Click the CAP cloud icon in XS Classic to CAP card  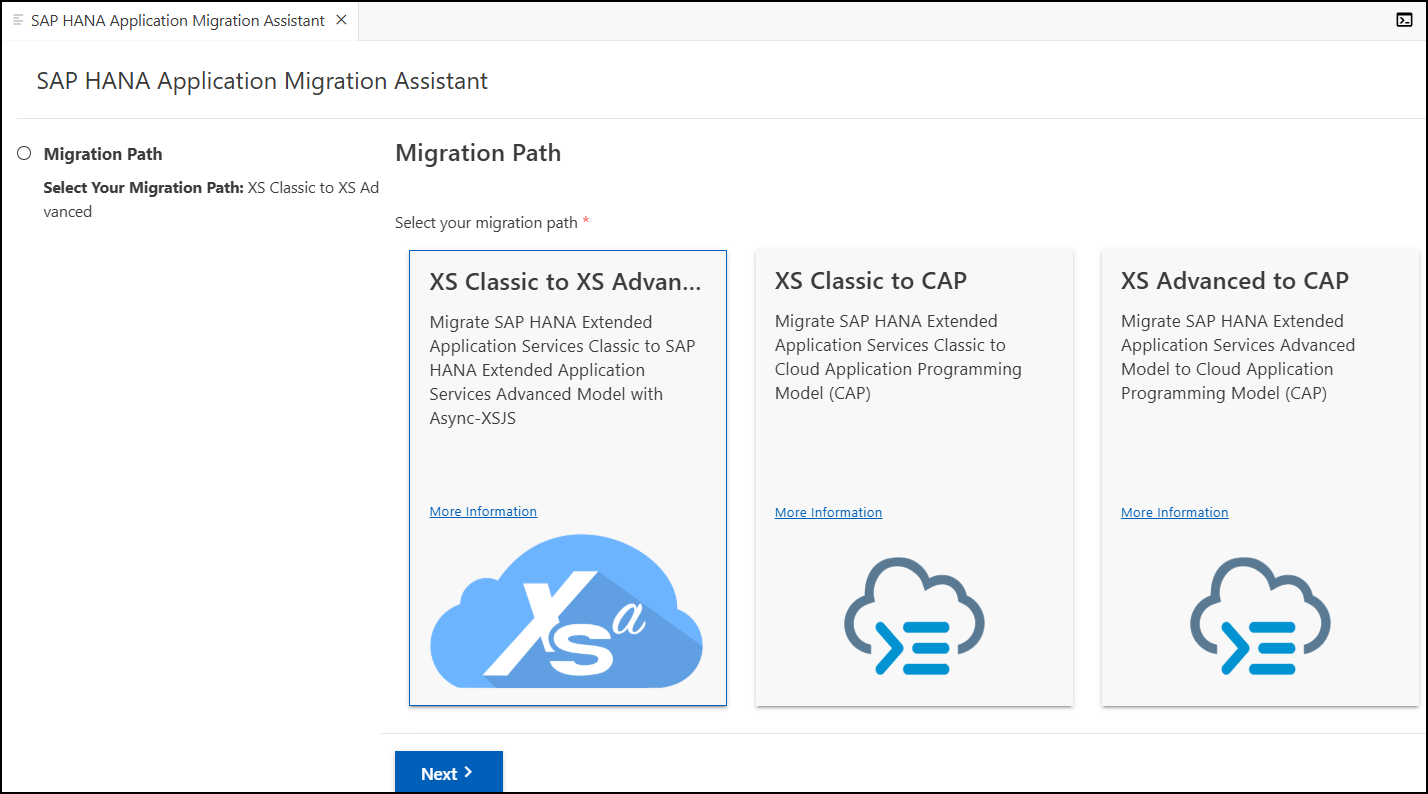[914, 617]
